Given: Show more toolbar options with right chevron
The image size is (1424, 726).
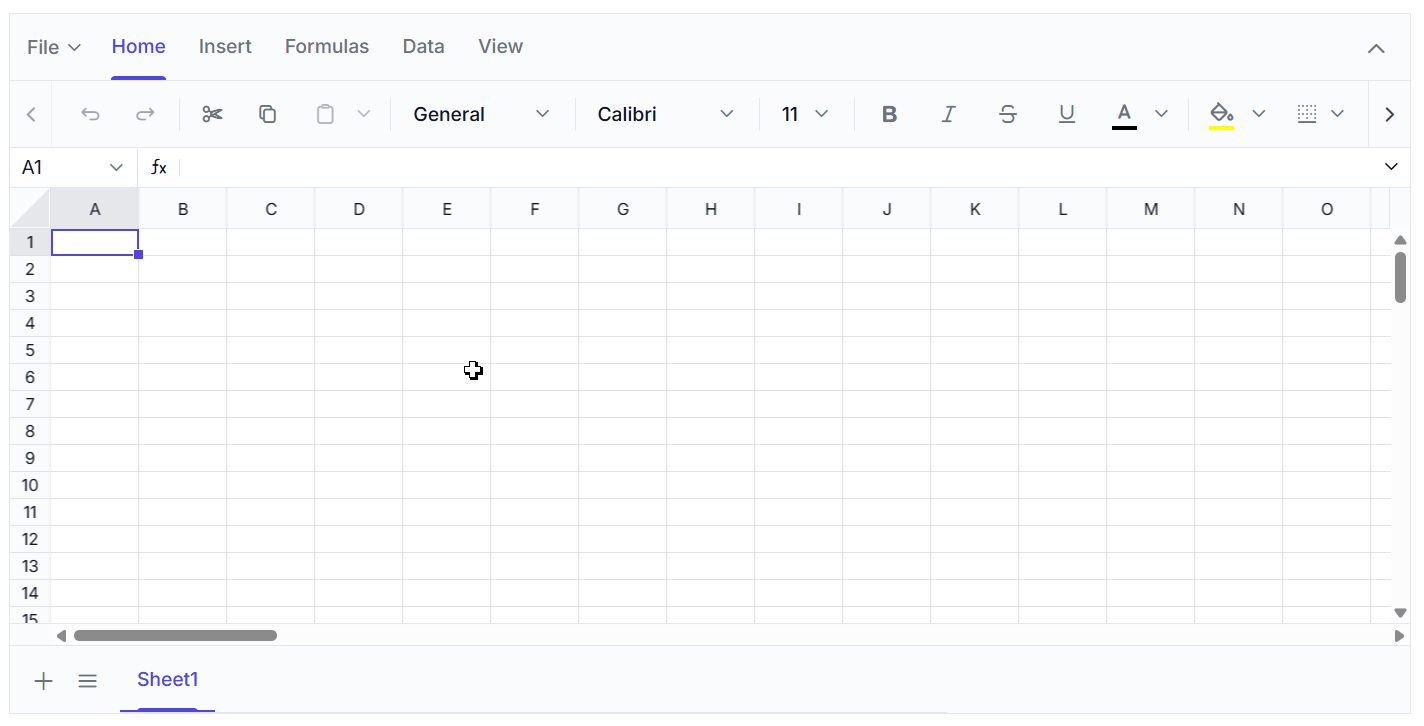Looking at the screenshot, I should (1389, 114).
